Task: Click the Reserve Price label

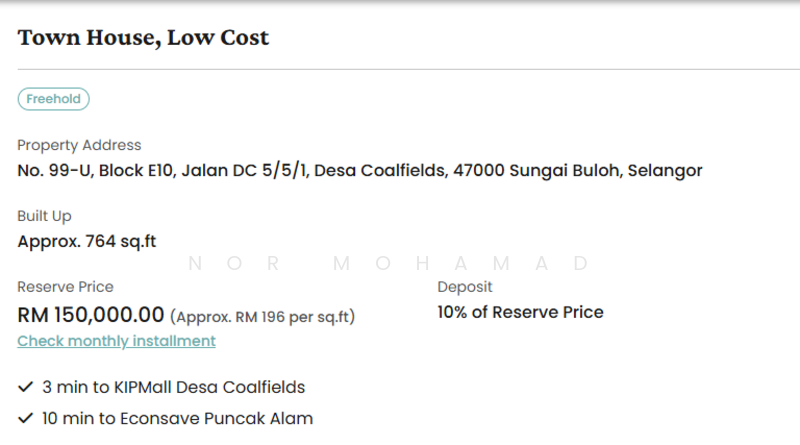Action: pos(65,287)
